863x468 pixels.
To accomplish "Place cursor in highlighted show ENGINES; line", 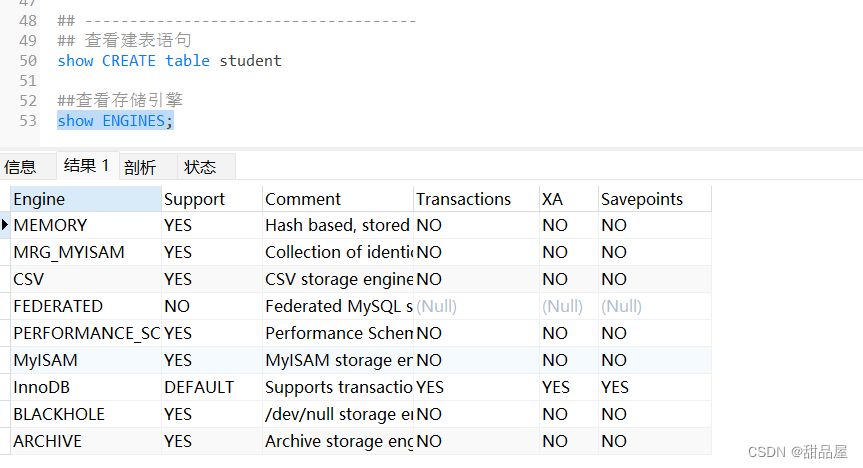I will click(x=115, y=121).
